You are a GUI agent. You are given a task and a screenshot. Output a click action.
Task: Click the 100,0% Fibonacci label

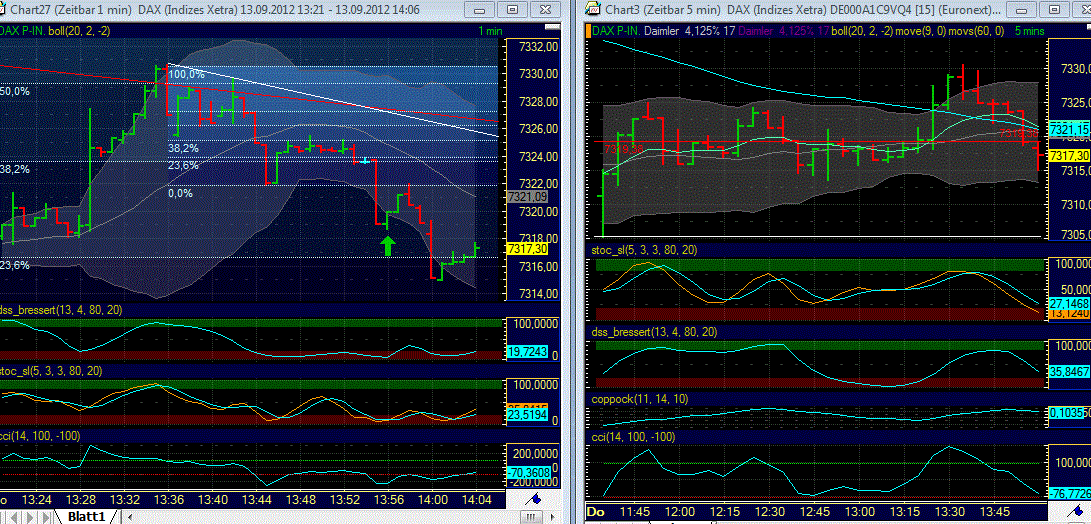[x=186, y=74]
